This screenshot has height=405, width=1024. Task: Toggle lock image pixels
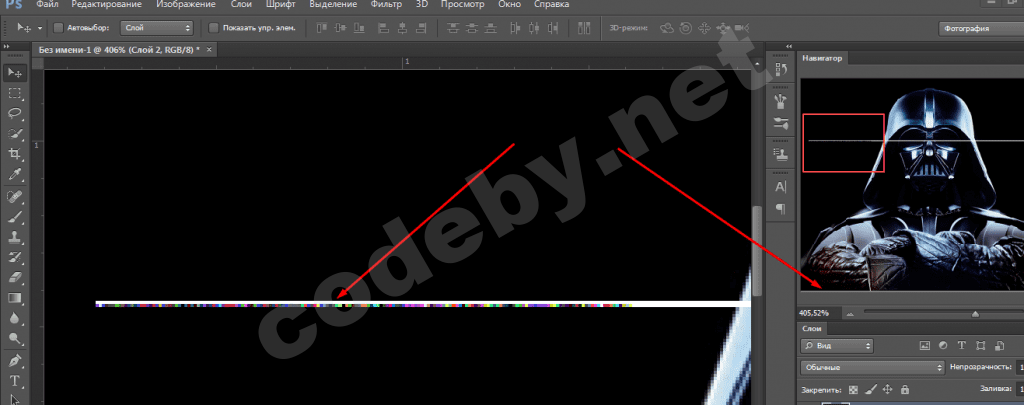[871, 390]
